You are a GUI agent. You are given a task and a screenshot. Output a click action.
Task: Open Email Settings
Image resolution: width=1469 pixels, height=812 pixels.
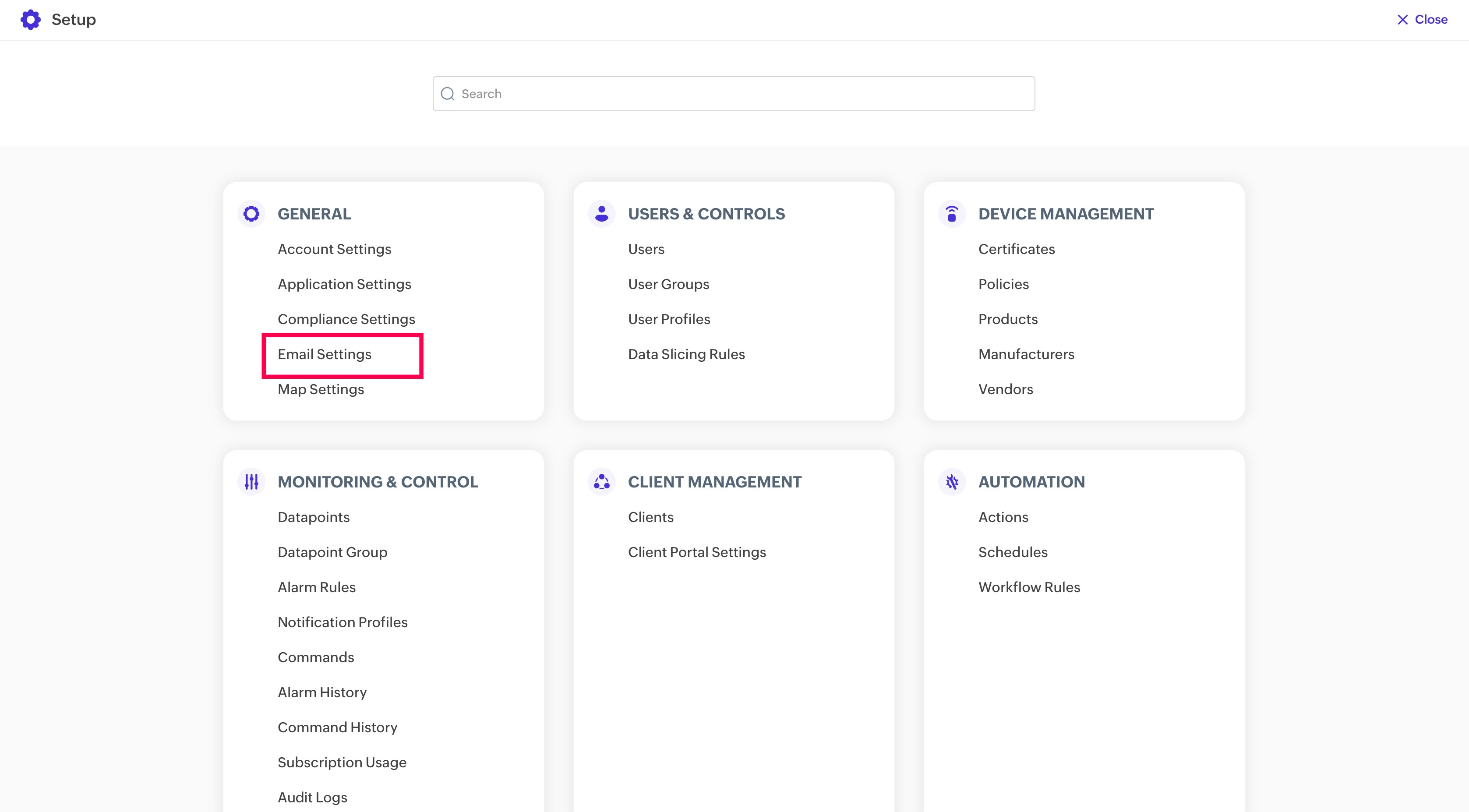[325, 354]
